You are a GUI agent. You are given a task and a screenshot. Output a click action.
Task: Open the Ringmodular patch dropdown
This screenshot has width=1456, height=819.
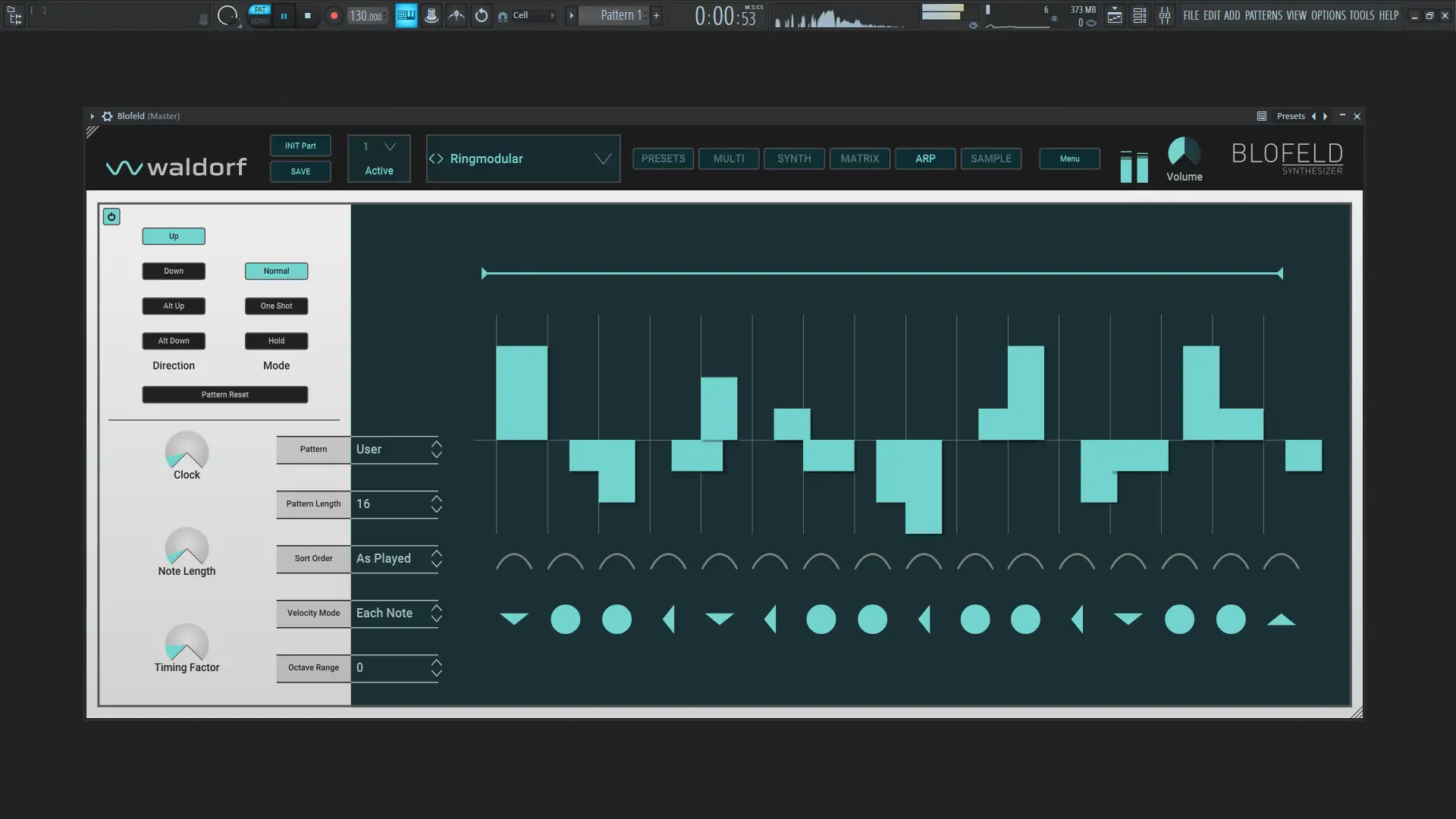click(603, 158)
